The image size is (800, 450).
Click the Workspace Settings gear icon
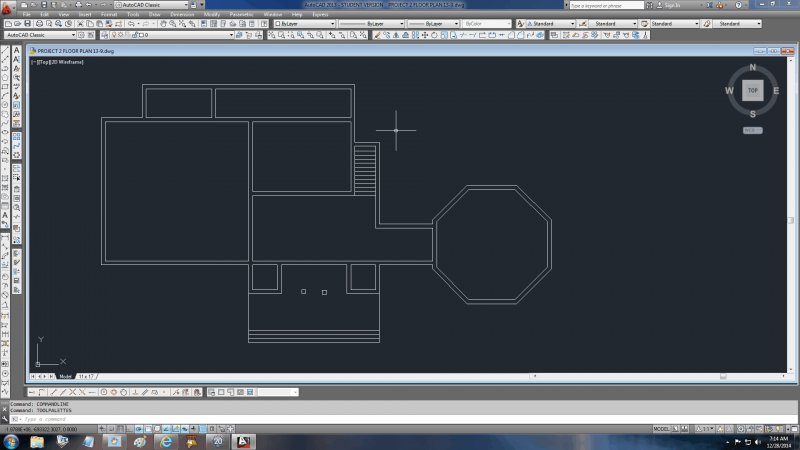tap(81, 35)
